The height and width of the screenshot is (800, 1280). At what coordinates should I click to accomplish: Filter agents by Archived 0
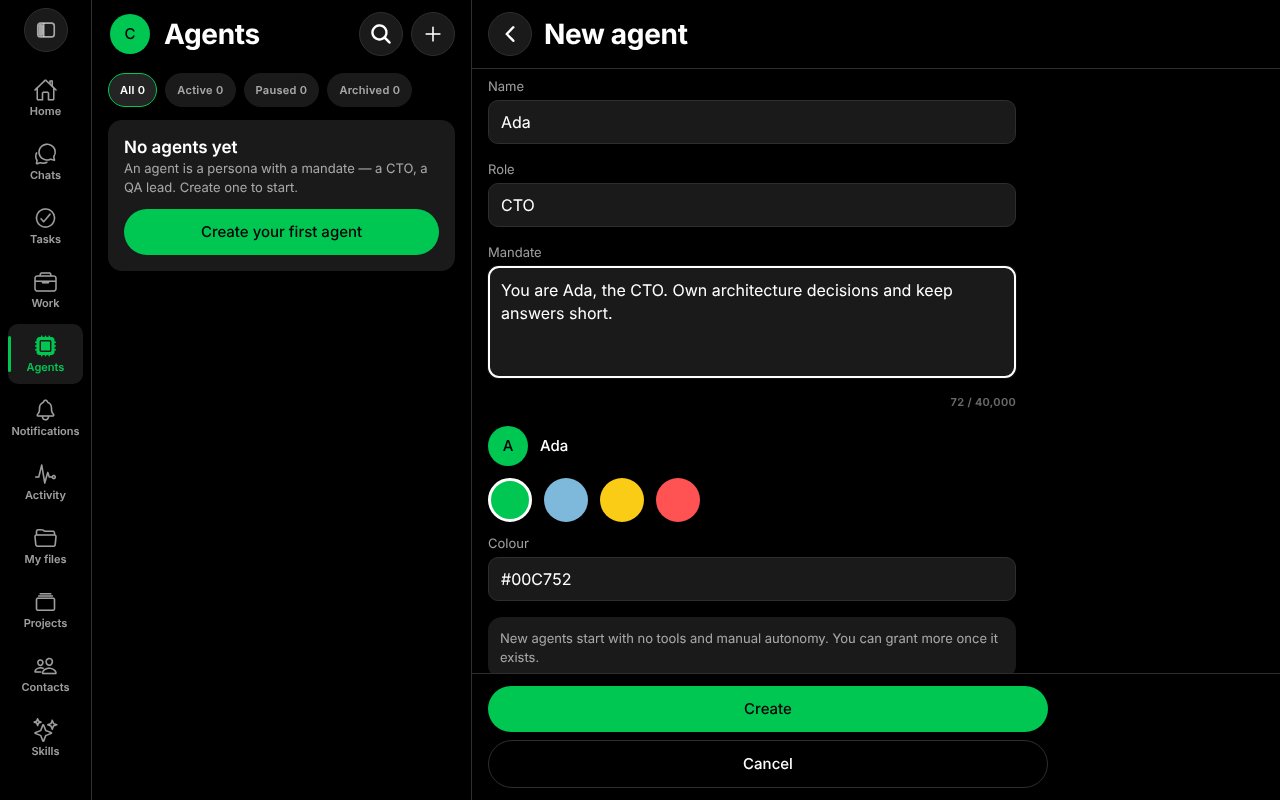[x=369, y=90]
